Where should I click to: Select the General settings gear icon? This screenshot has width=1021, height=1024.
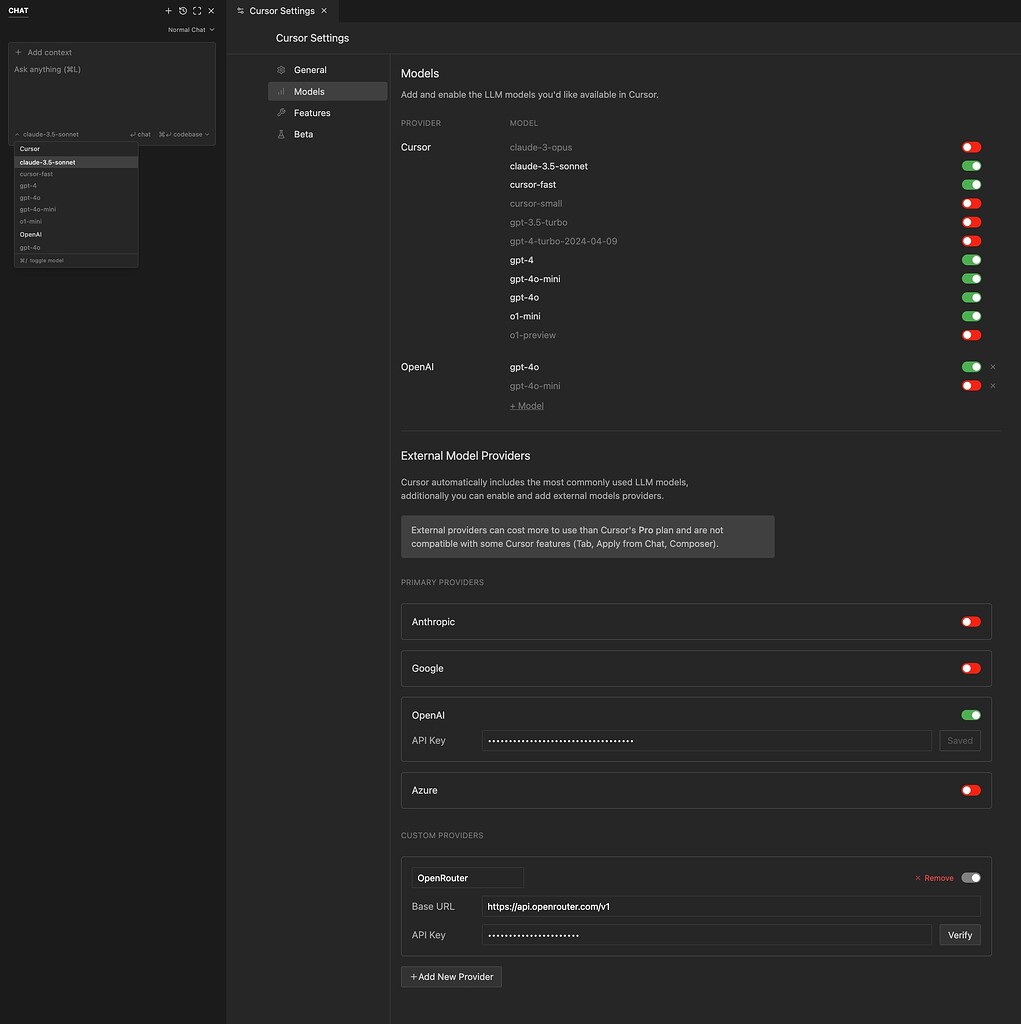click(x=280, y=69)
